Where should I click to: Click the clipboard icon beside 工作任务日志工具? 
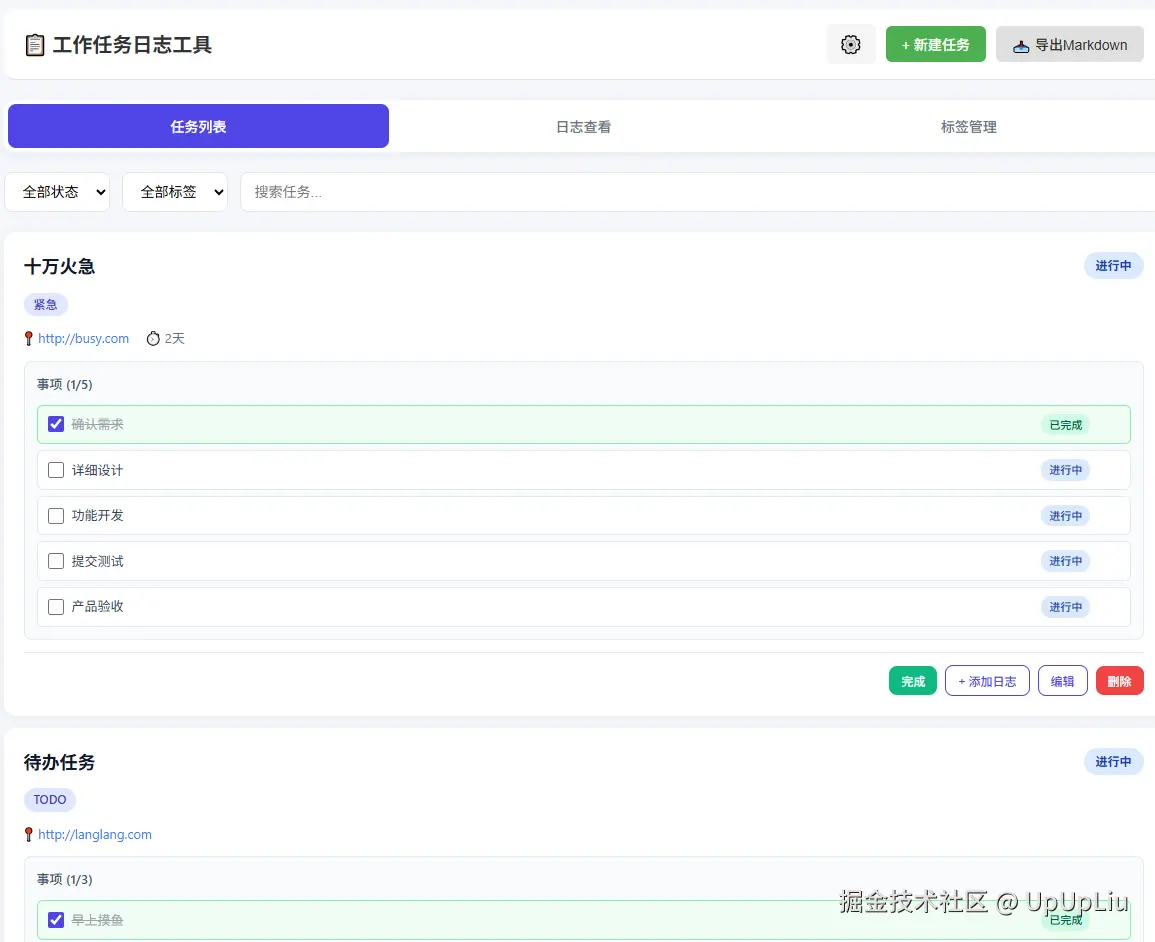coord(35,45)
